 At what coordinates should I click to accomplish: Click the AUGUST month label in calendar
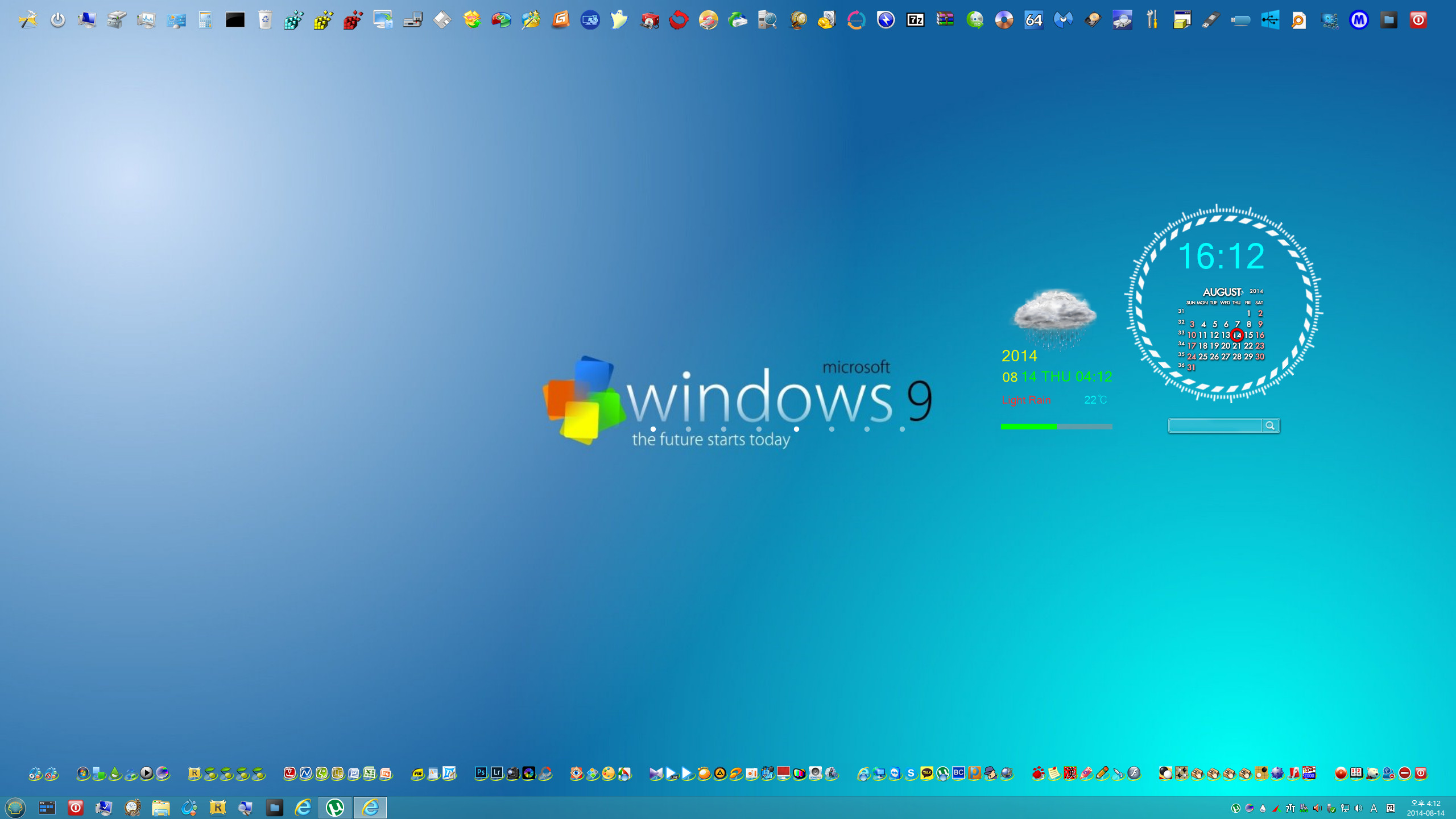(1222, 292)
